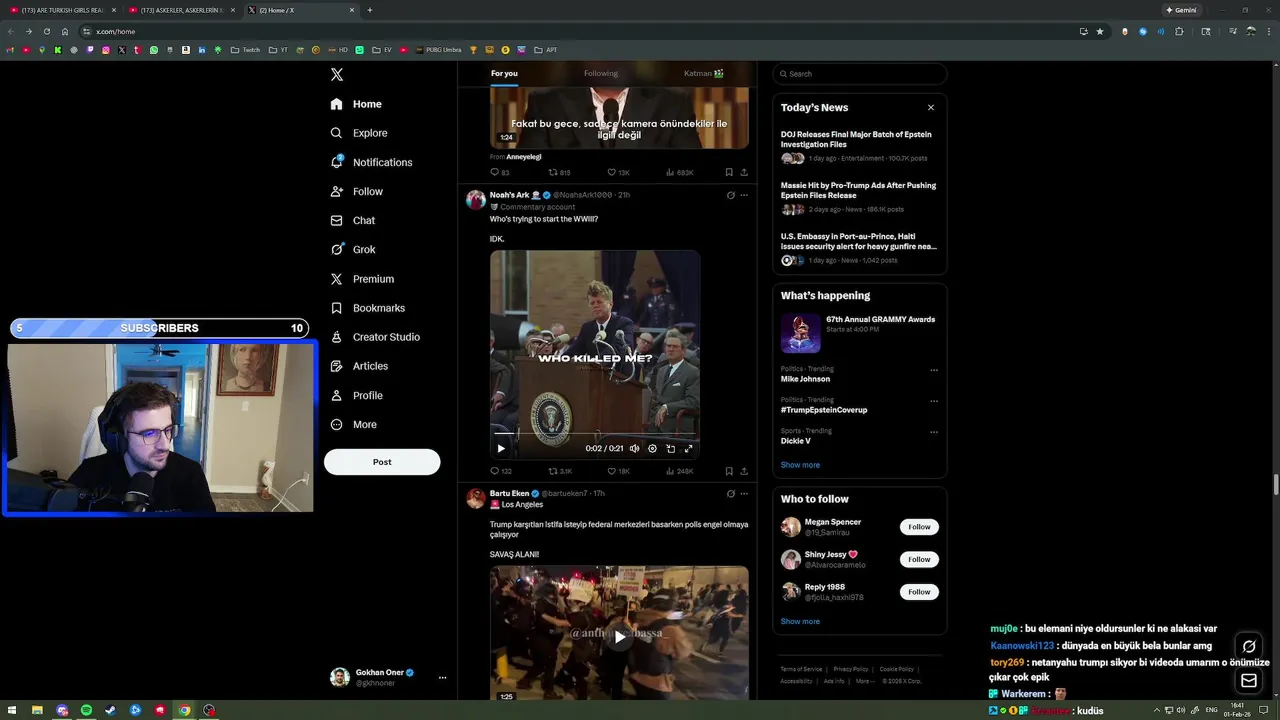Share the Anneyelegi video post

click(x=744, y=172)
